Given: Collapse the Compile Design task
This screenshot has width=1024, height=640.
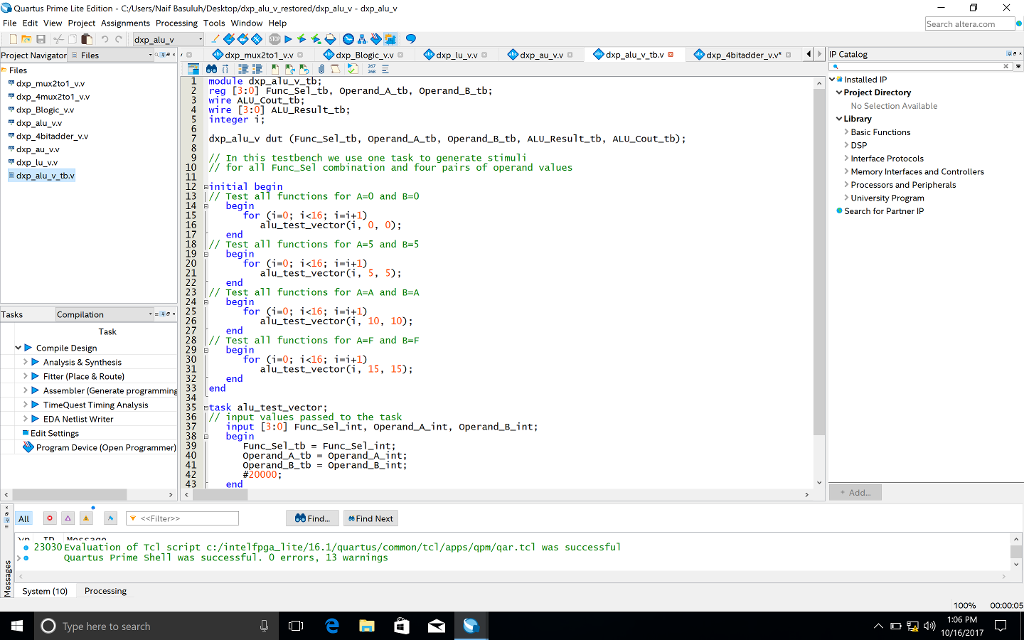Looking at the screenshot, I should pos(18,348).
